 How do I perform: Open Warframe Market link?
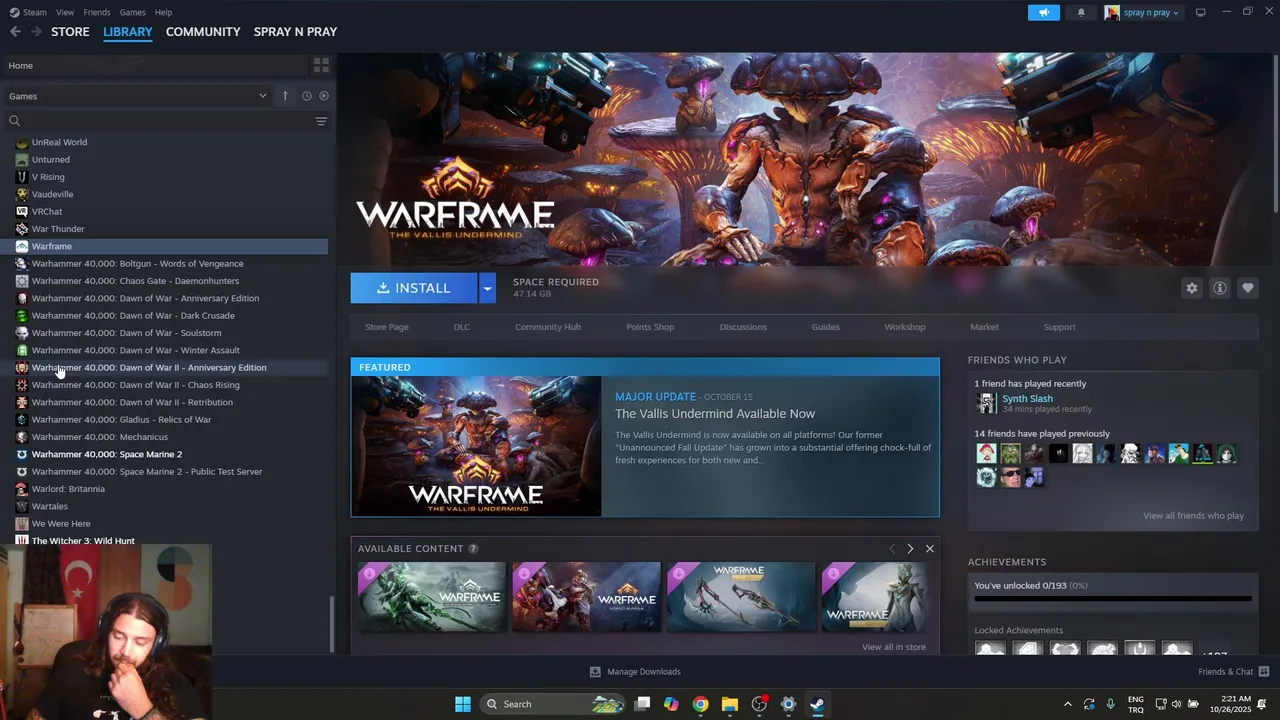tap(984, 327)
